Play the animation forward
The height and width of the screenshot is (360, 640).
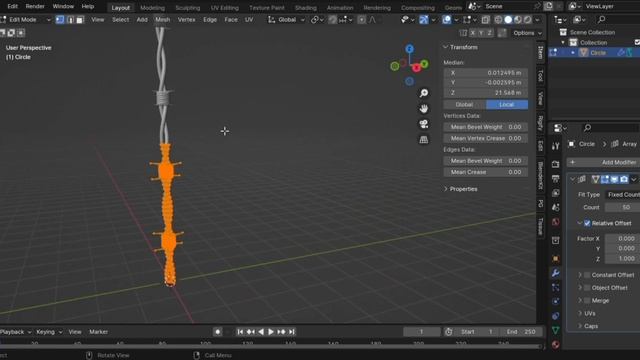point(271,332)
